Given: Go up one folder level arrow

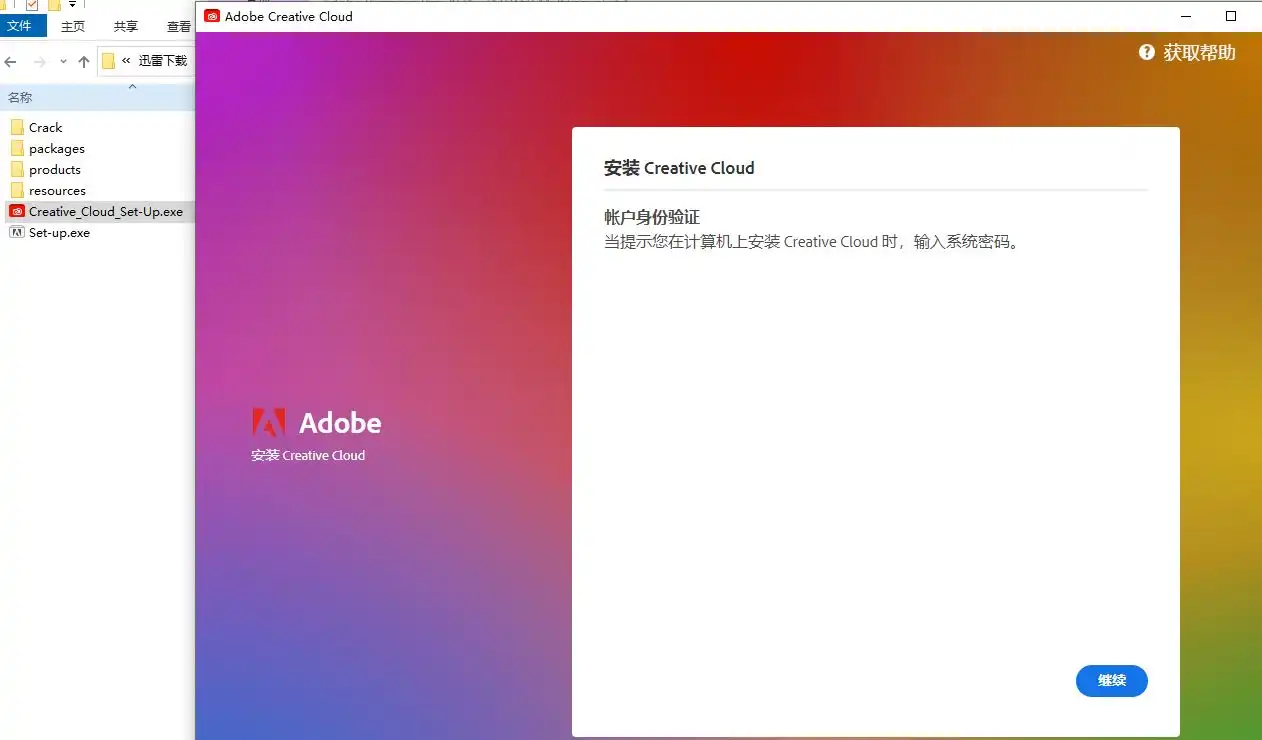Looking at the screenshot, I should click(84, 61).
